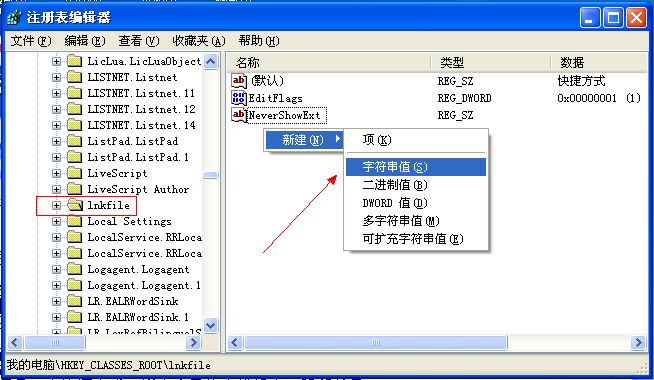
Task: Sort by the 类型 column header
Action: click(x=491, y=63)
